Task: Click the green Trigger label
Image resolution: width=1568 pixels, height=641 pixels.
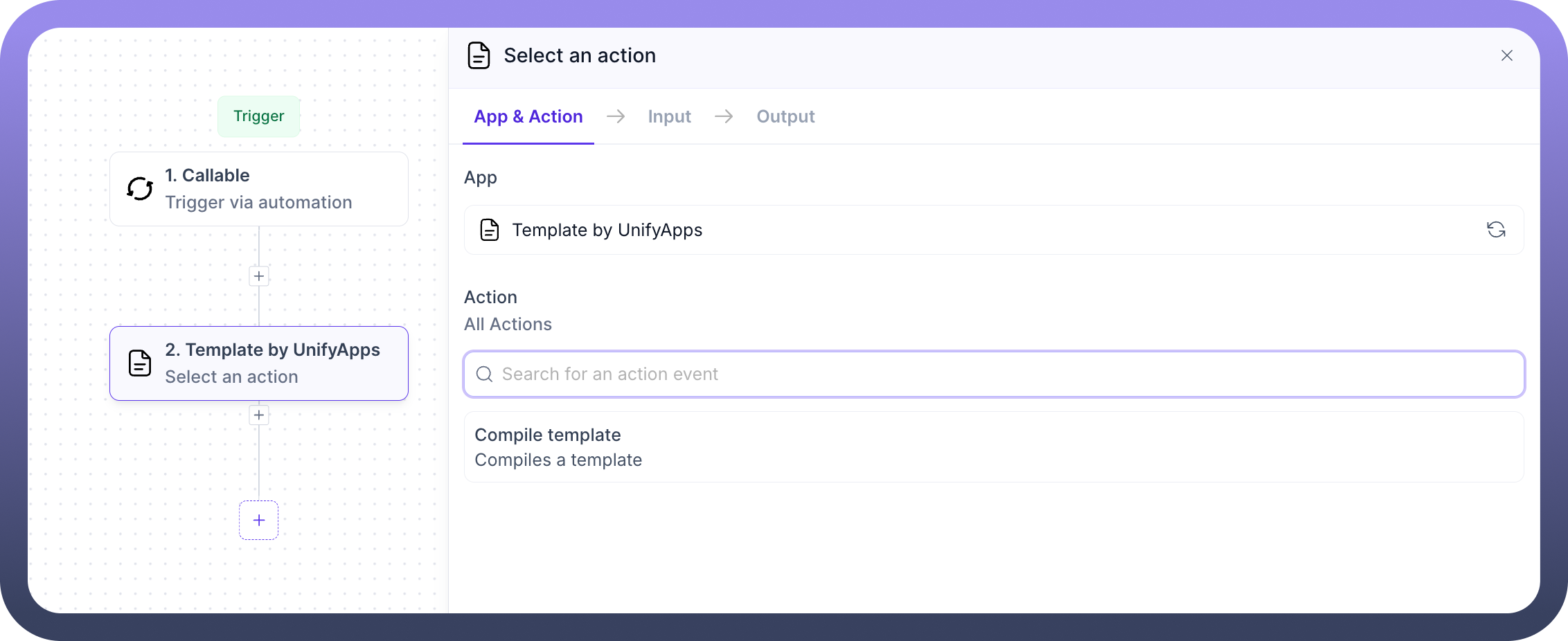Action: click(x=259, y=116)
